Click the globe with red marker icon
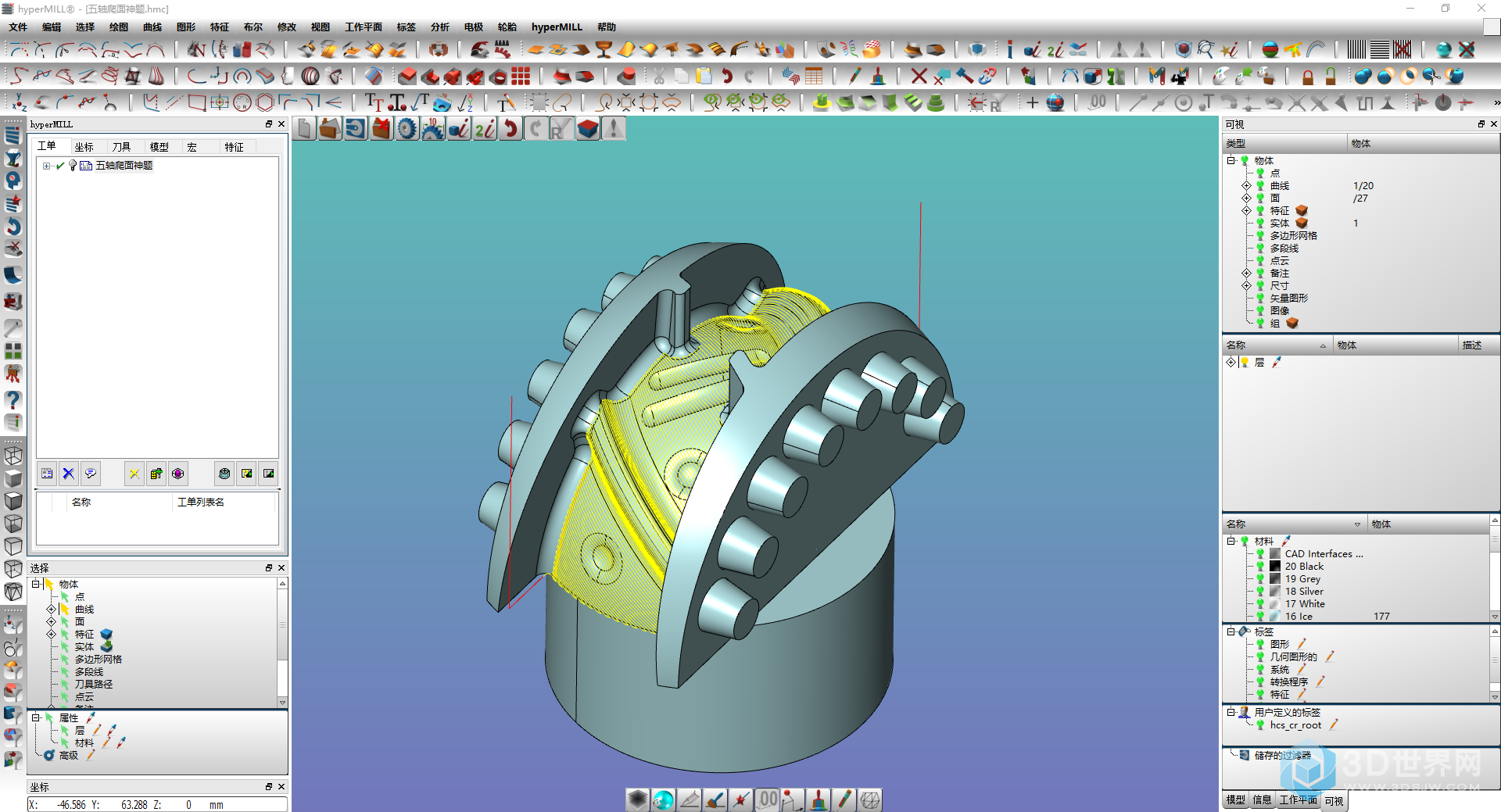Image resolution: width=1501 pixels, height=812 pixels. [x=1055, y=102]
